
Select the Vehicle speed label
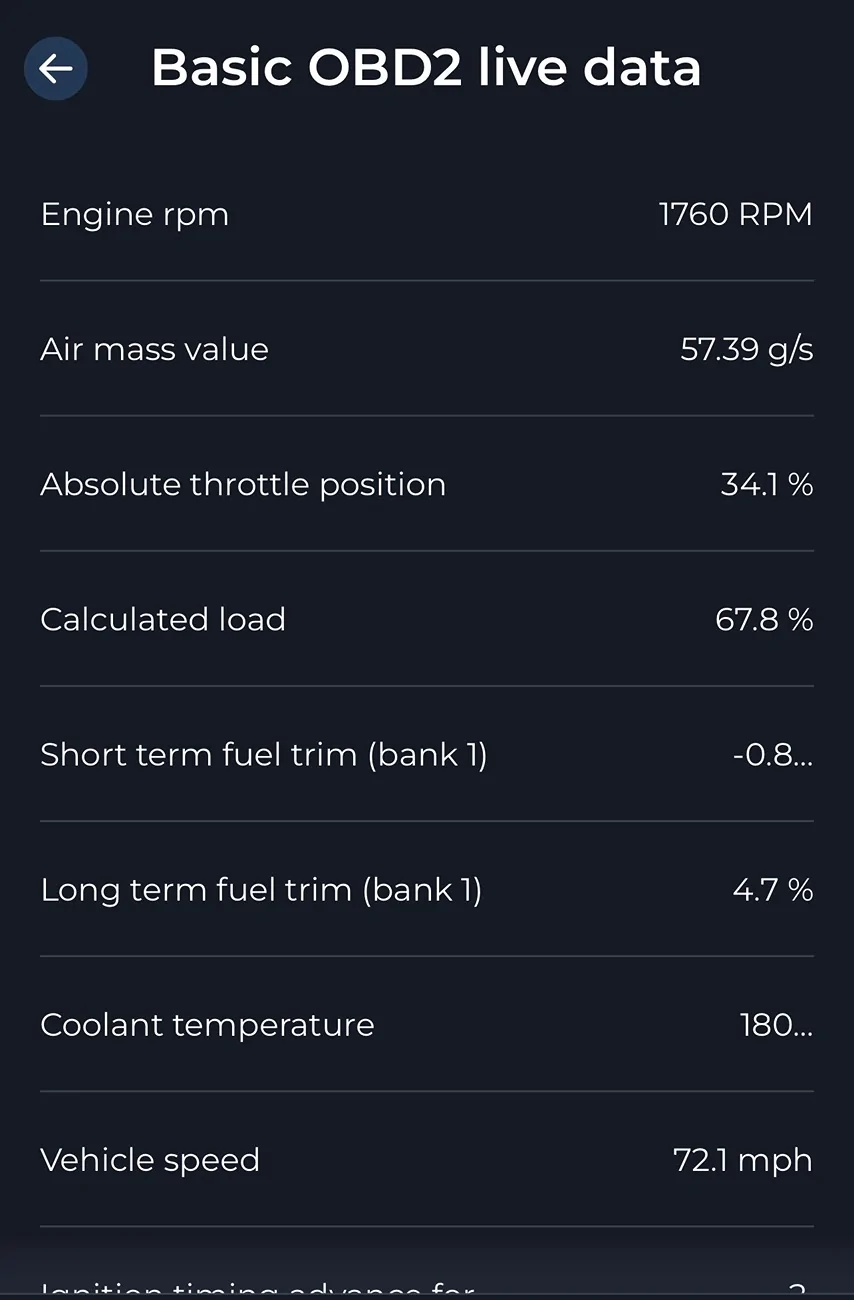click(150, 1160)
